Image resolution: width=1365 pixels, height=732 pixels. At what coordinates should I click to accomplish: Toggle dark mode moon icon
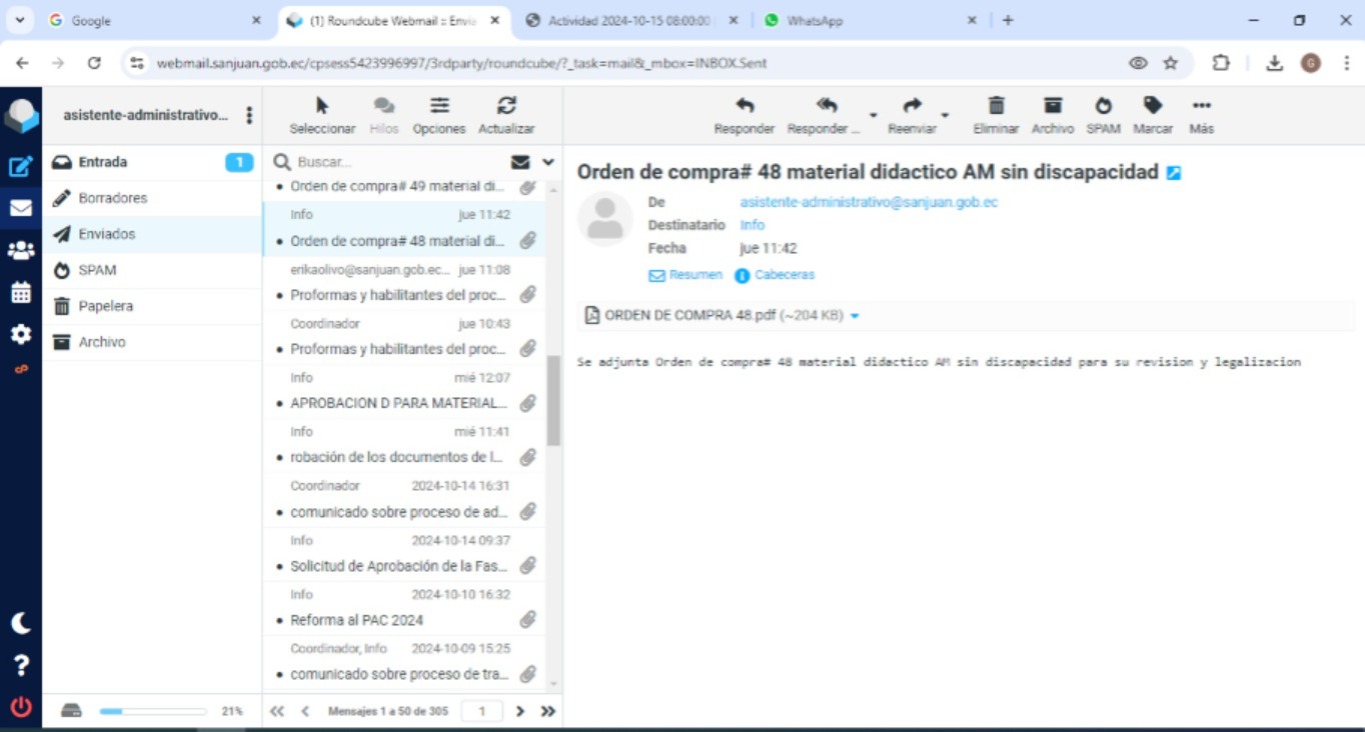pyautogui.click(x=20, y=623)
